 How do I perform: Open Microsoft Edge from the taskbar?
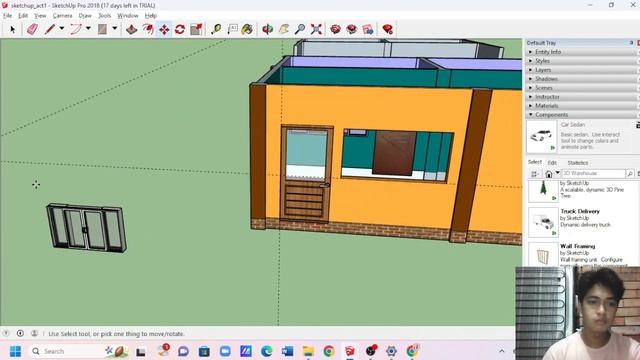click(267, 351)
